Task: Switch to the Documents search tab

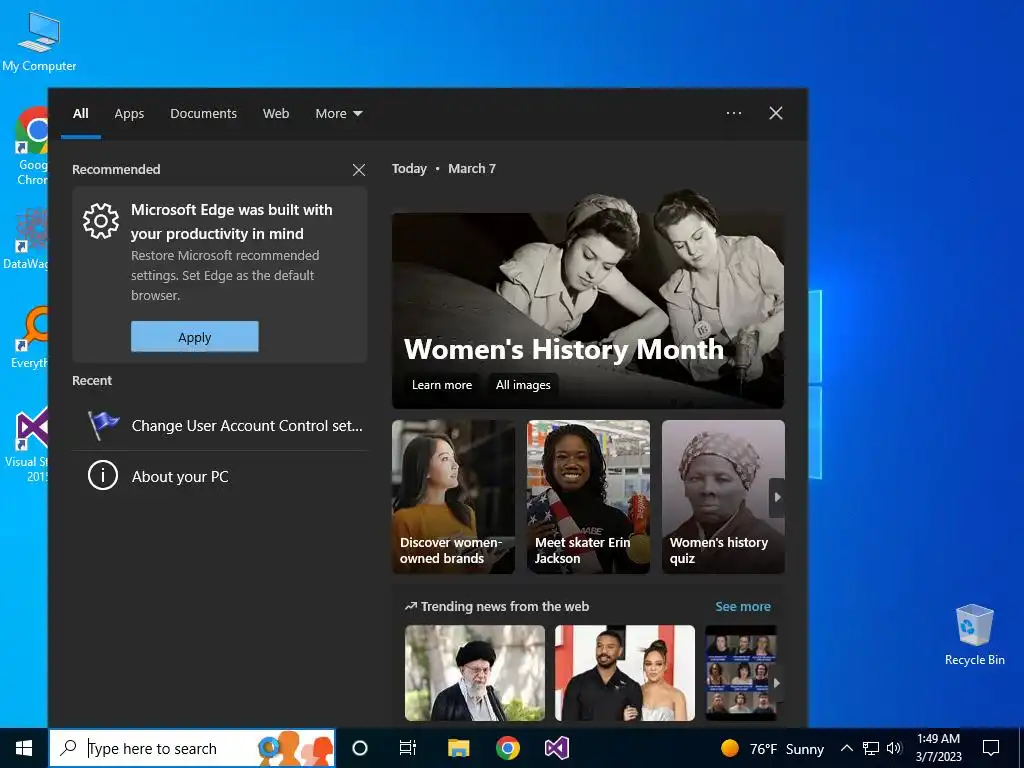Action: tap(203, 114)
